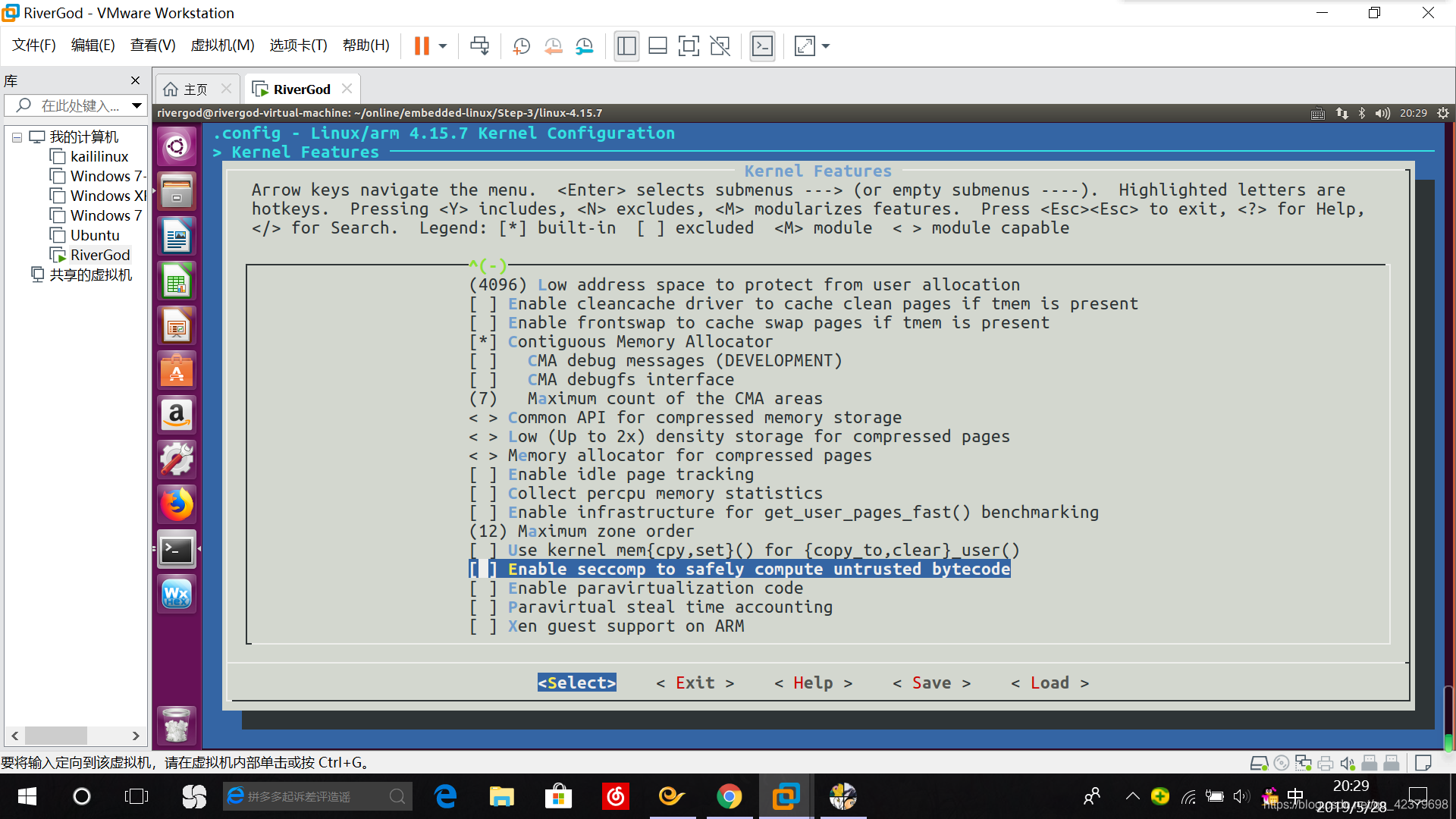
Task: Click Send Ctrl+Alt+Del toolbar icon
Action: tap(479, 46)
